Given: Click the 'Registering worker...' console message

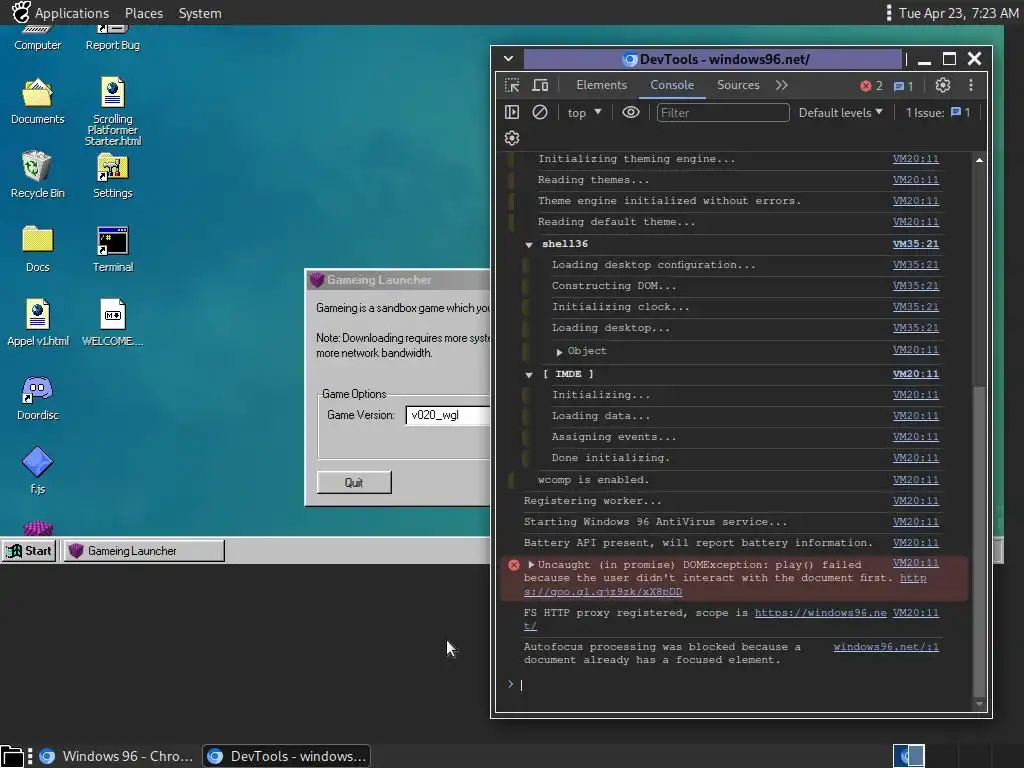Looking at the screenshot, I should click(592, 501).
